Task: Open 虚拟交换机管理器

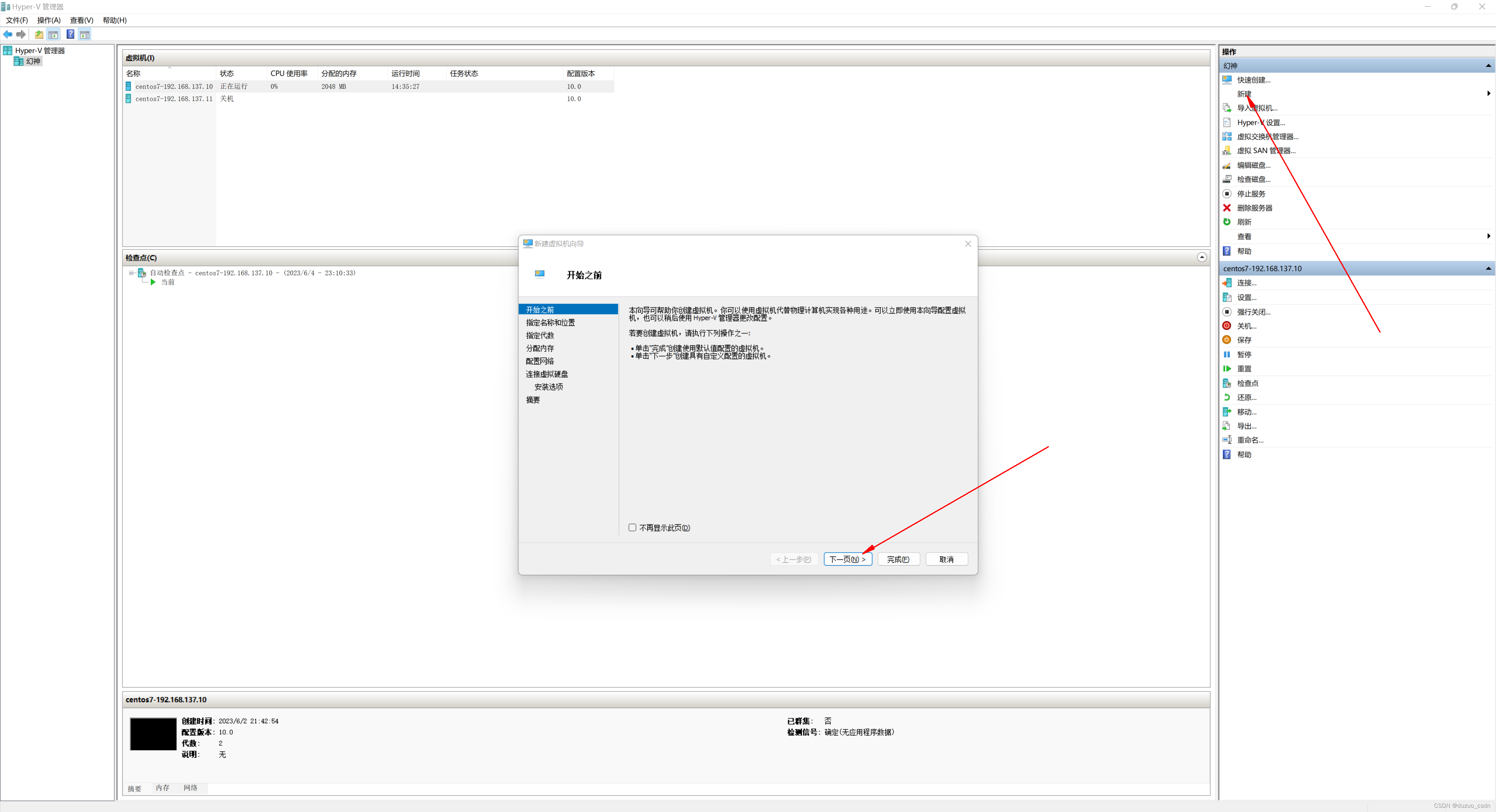Action: tap(1267, 136)
